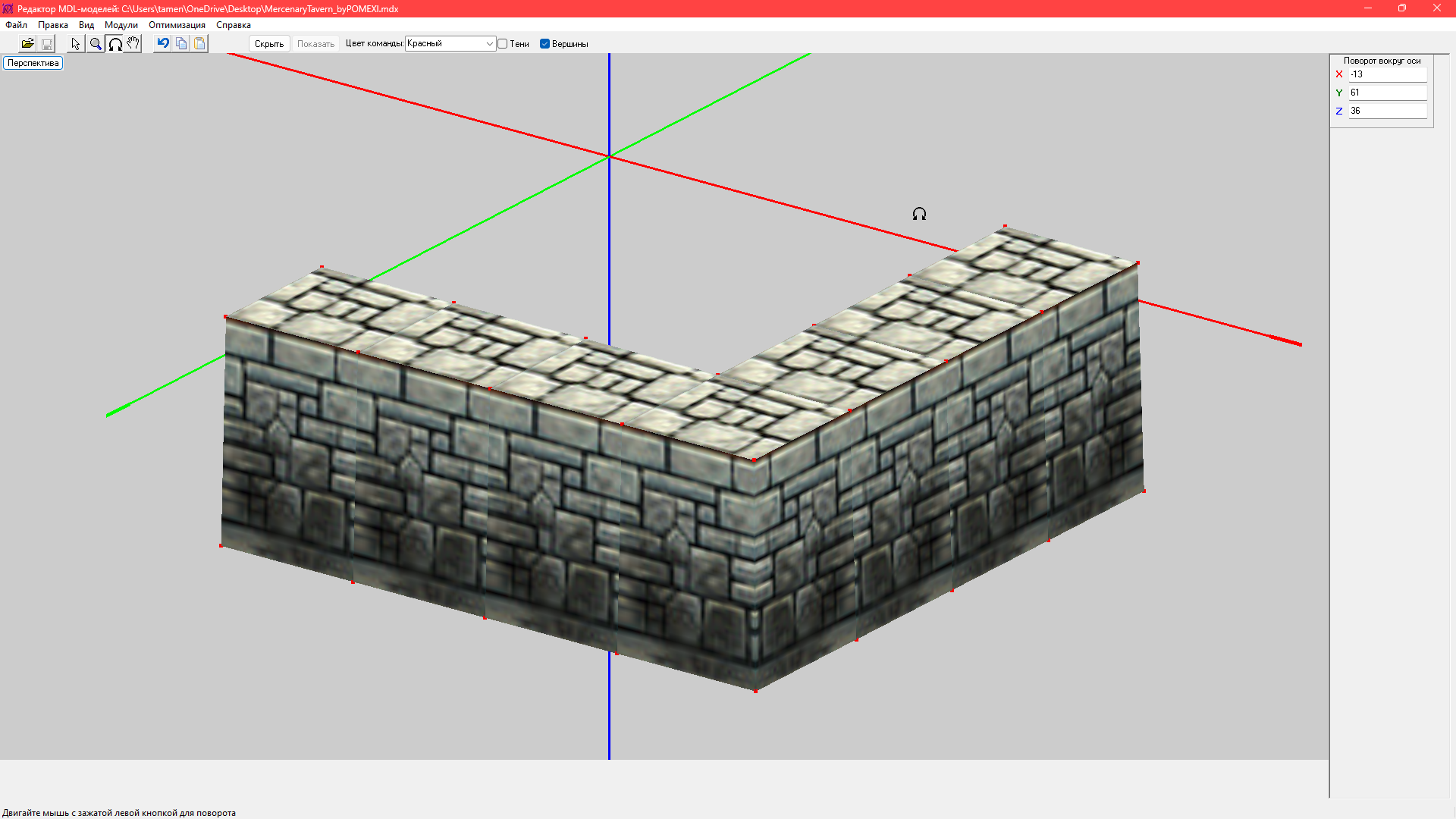Open the Цвет команды color dropdown
This screenshot has width=1456, height=819.
click(489, 44)
